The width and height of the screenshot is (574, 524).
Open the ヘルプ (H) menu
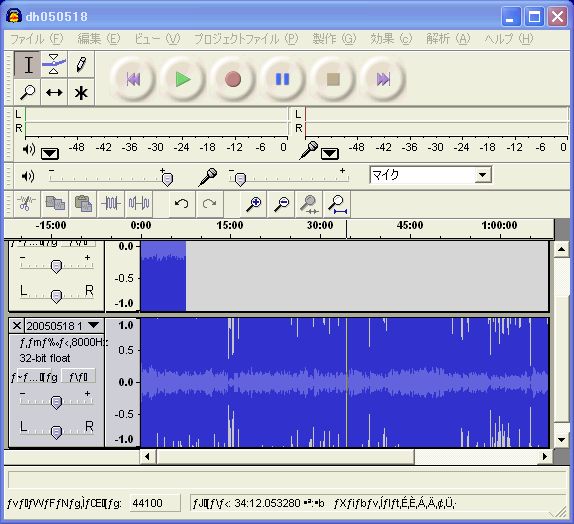coord(509,38)
